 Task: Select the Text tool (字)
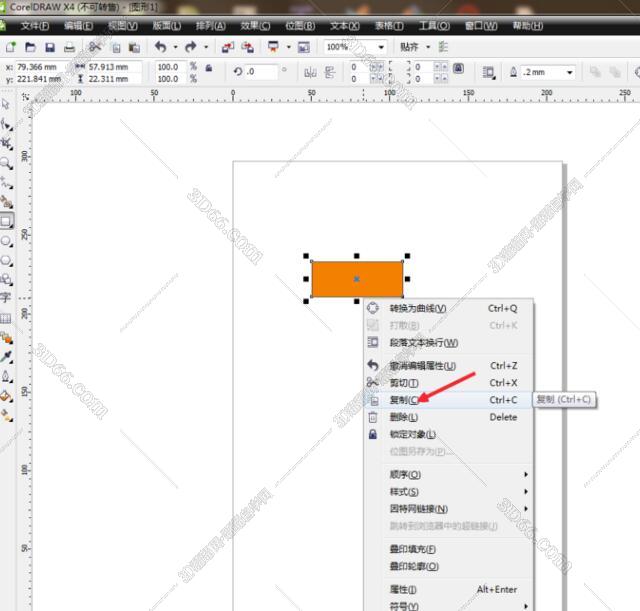pos(6,297)
